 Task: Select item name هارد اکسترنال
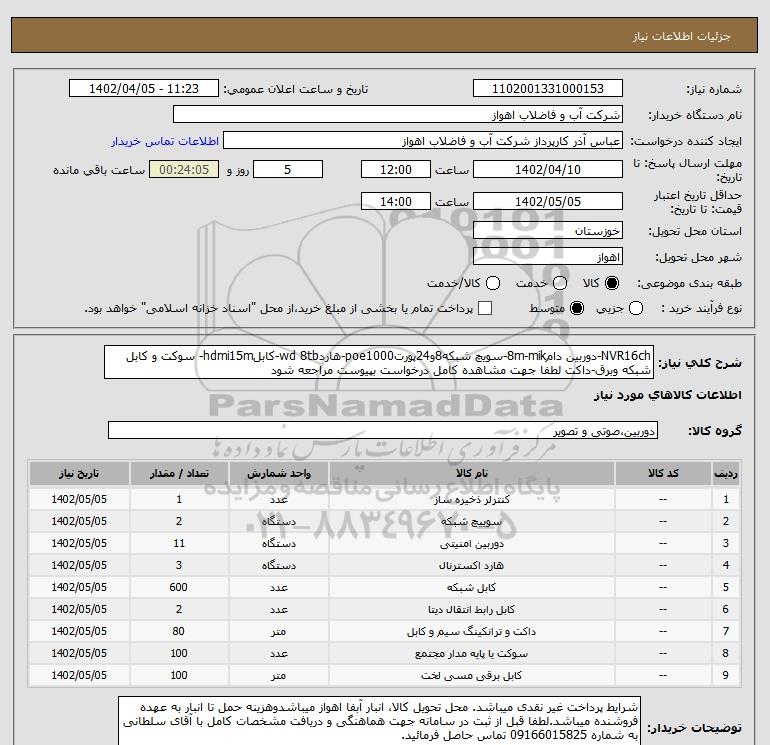pyautogui.click(x=471, y=565)
